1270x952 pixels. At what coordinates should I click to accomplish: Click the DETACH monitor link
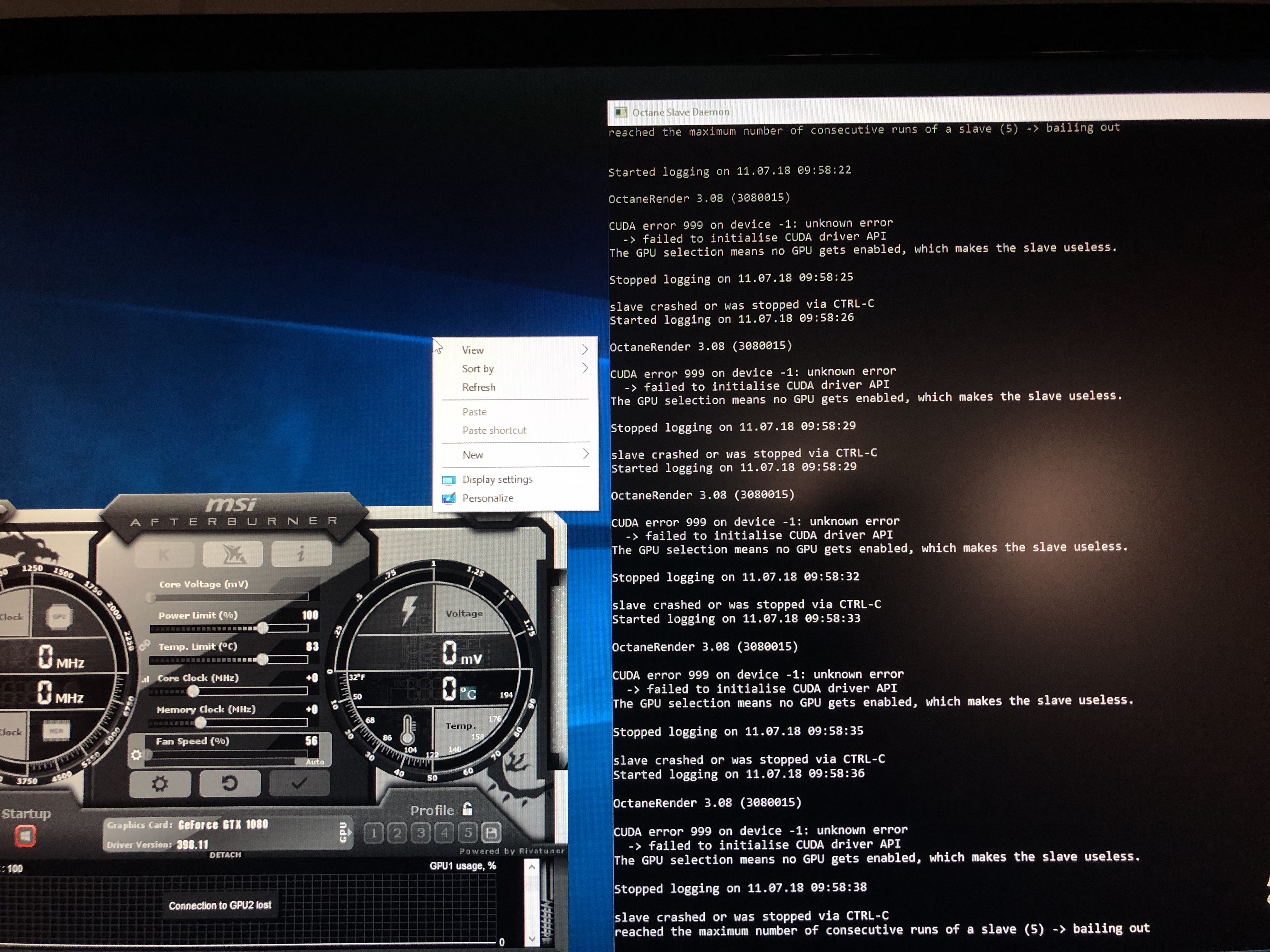click(225, 854)
